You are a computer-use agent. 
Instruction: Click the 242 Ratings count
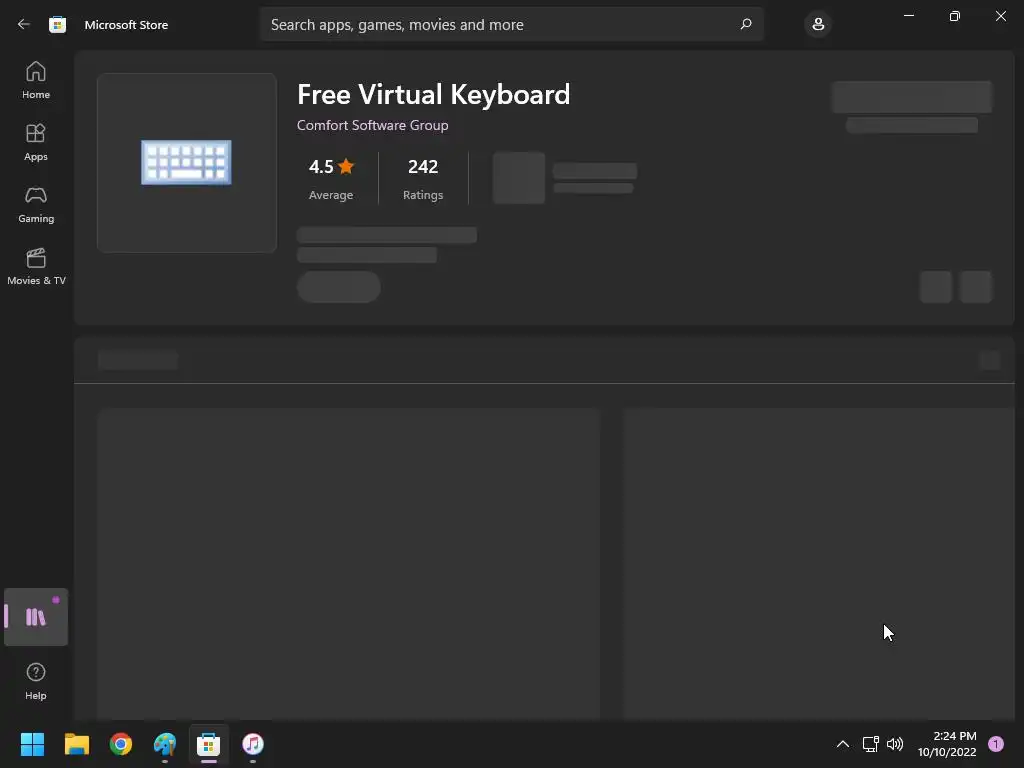click(423, 178)
